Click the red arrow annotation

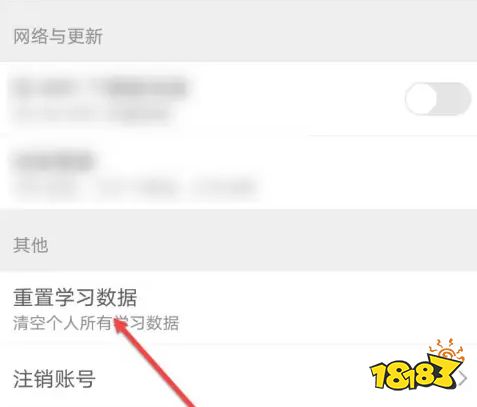tap(154, 362)
